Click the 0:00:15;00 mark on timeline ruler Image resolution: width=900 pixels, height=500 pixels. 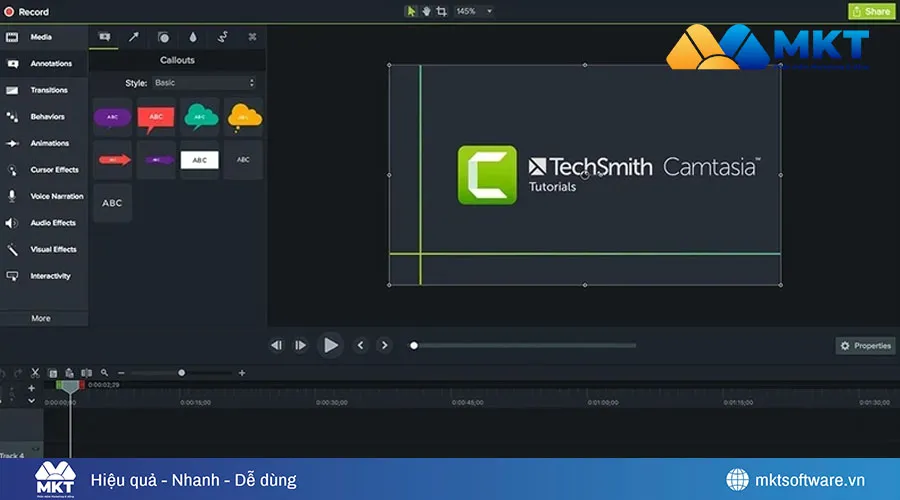click(195, 402)
